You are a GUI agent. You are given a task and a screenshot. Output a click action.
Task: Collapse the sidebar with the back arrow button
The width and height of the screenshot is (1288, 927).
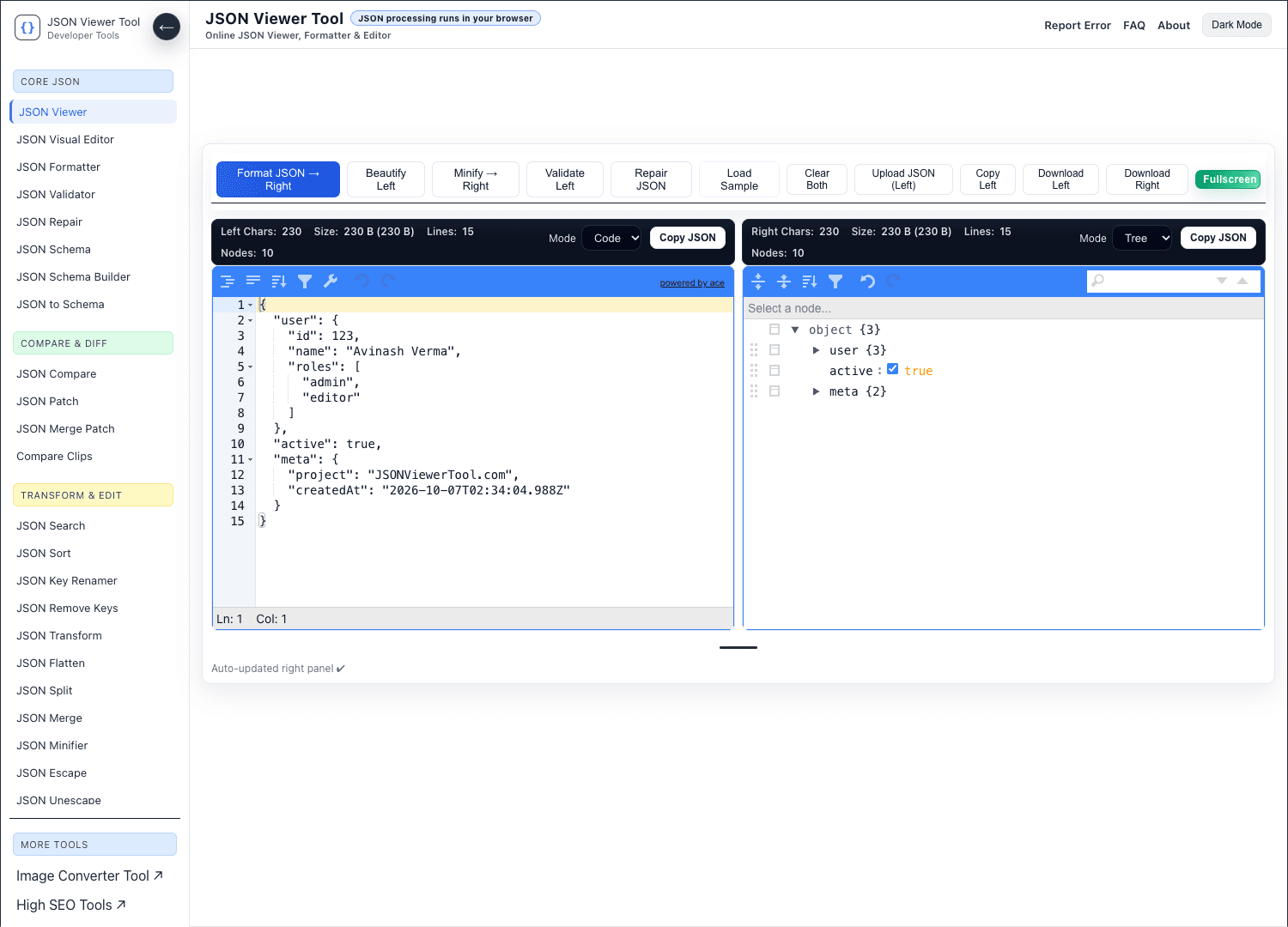pos(167,27)
